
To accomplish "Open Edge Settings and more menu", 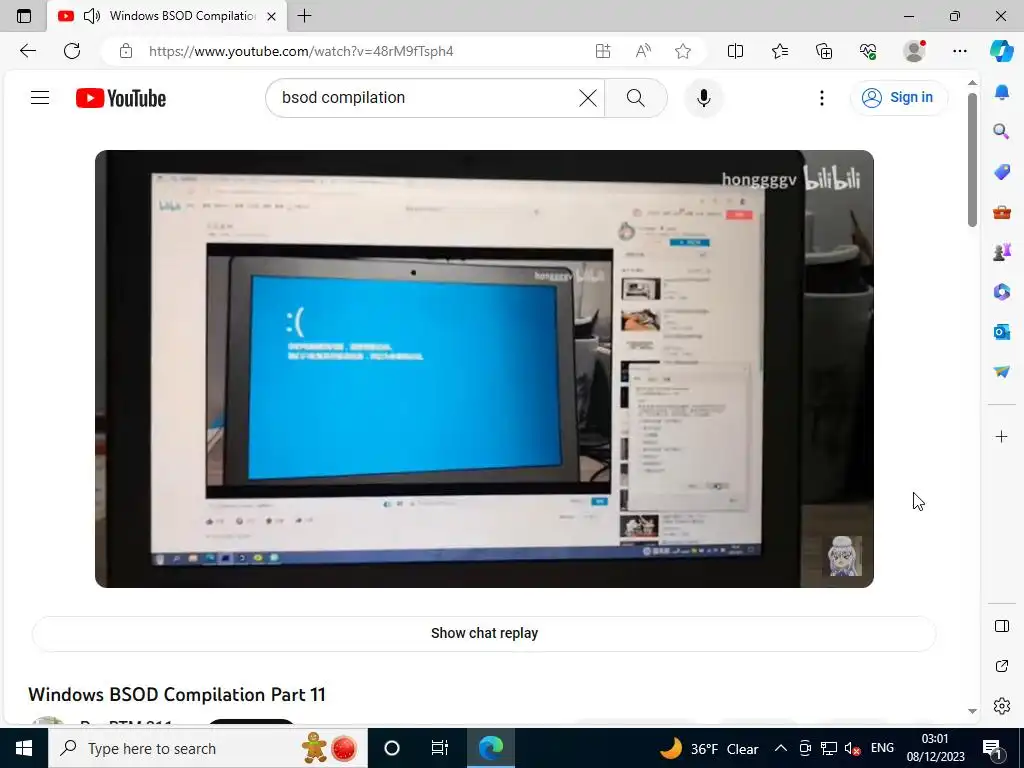I will (x=959, y=51).
